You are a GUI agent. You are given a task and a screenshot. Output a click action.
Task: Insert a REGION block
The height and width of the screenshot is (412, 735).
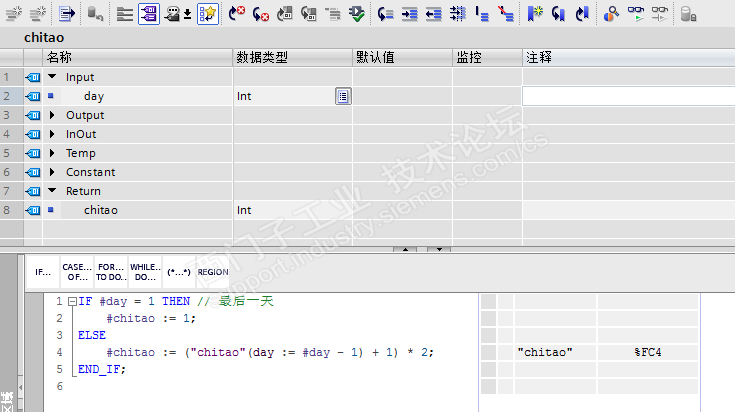point(213,272)
